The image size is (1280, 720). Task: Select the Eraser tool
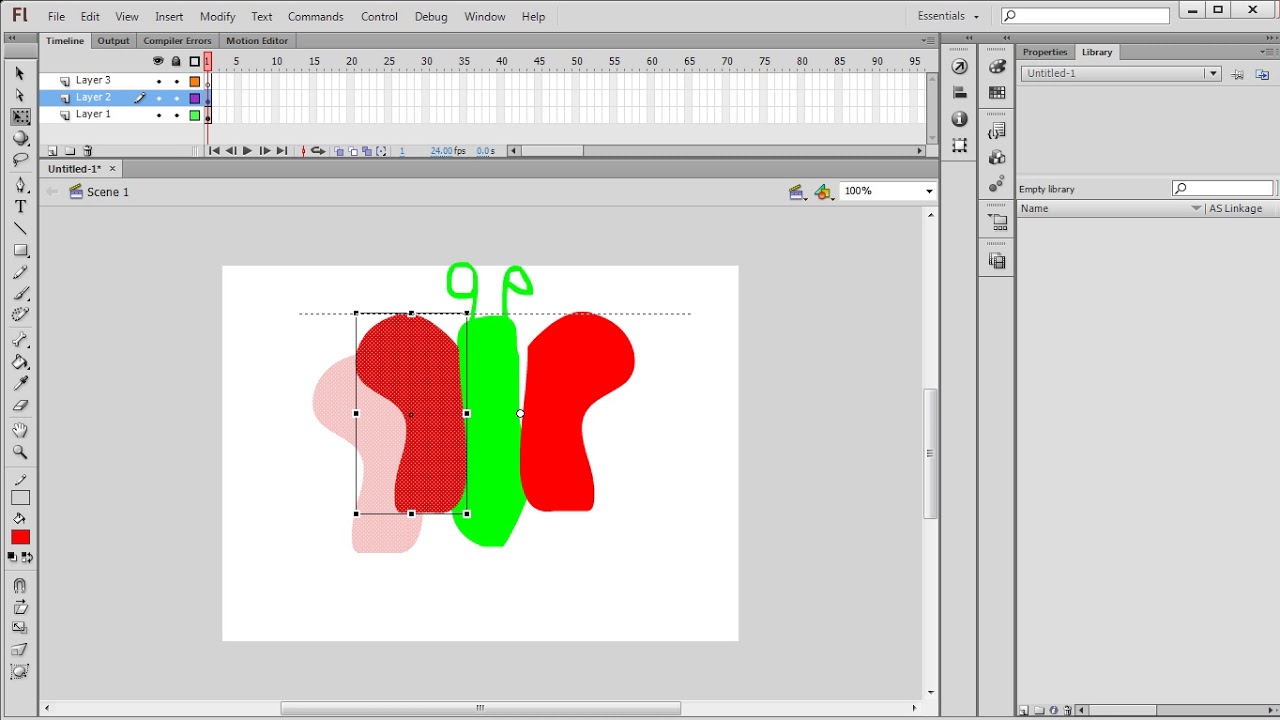tap(20, 406)
